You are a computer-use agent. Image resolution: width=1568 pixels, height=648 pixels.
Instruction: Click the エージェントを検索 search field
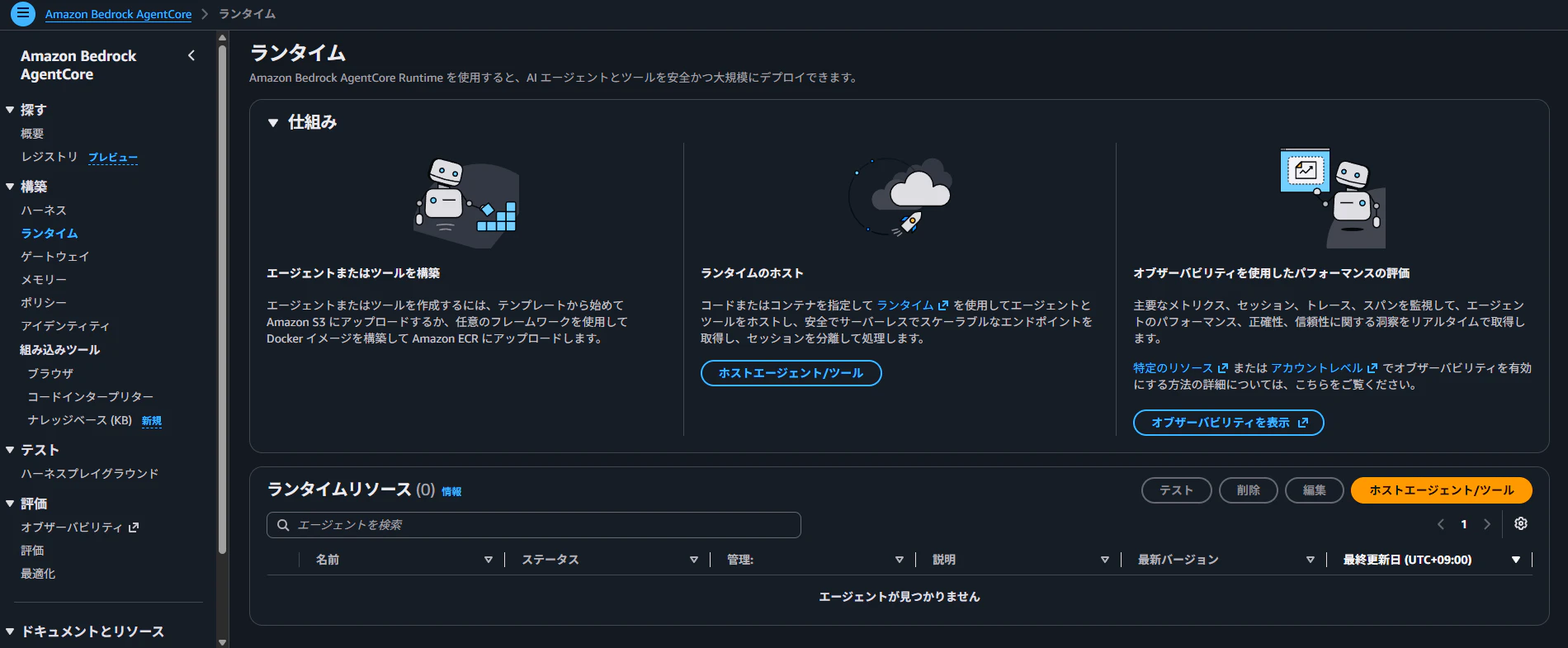pos(534,525)
